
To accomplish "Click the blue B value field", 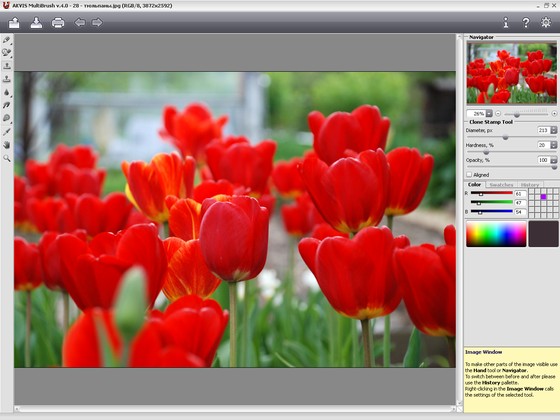I will (x=520, y=212).
